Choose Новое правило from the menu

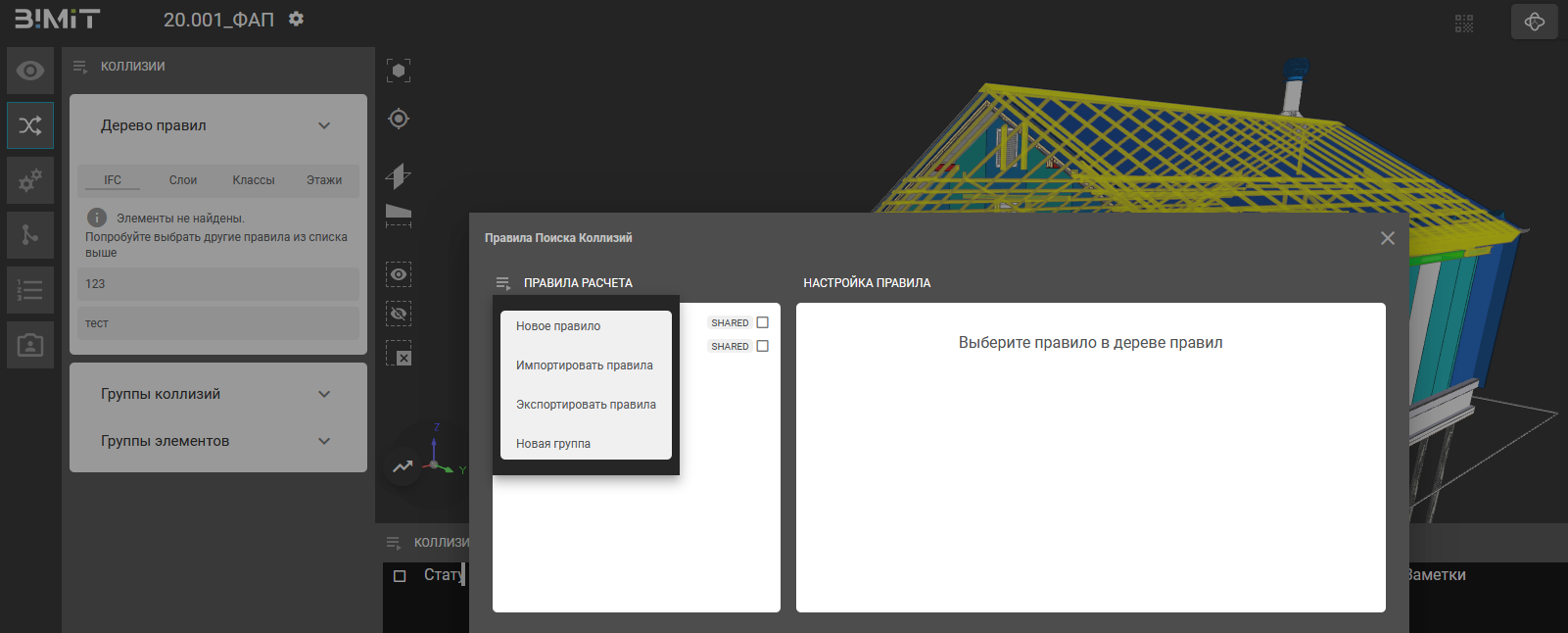pos(558,326)
